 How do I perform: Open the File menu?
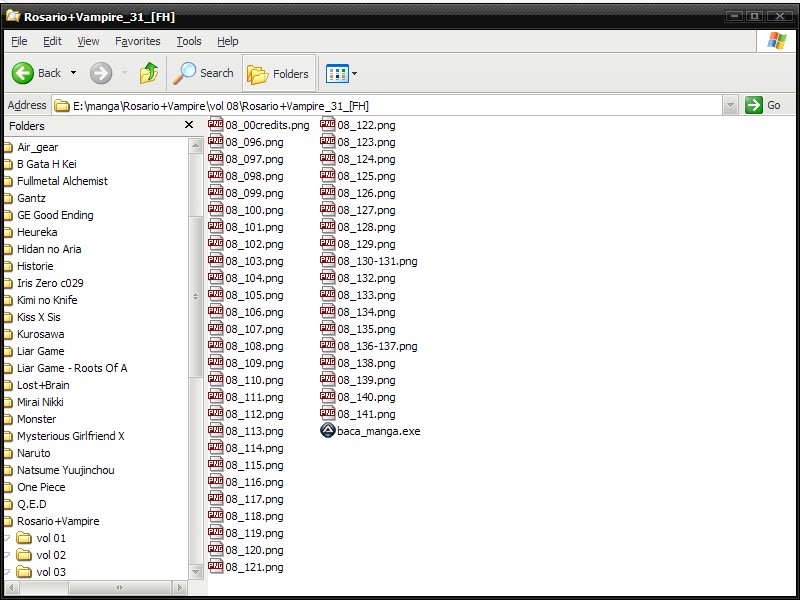click(19, 41)
